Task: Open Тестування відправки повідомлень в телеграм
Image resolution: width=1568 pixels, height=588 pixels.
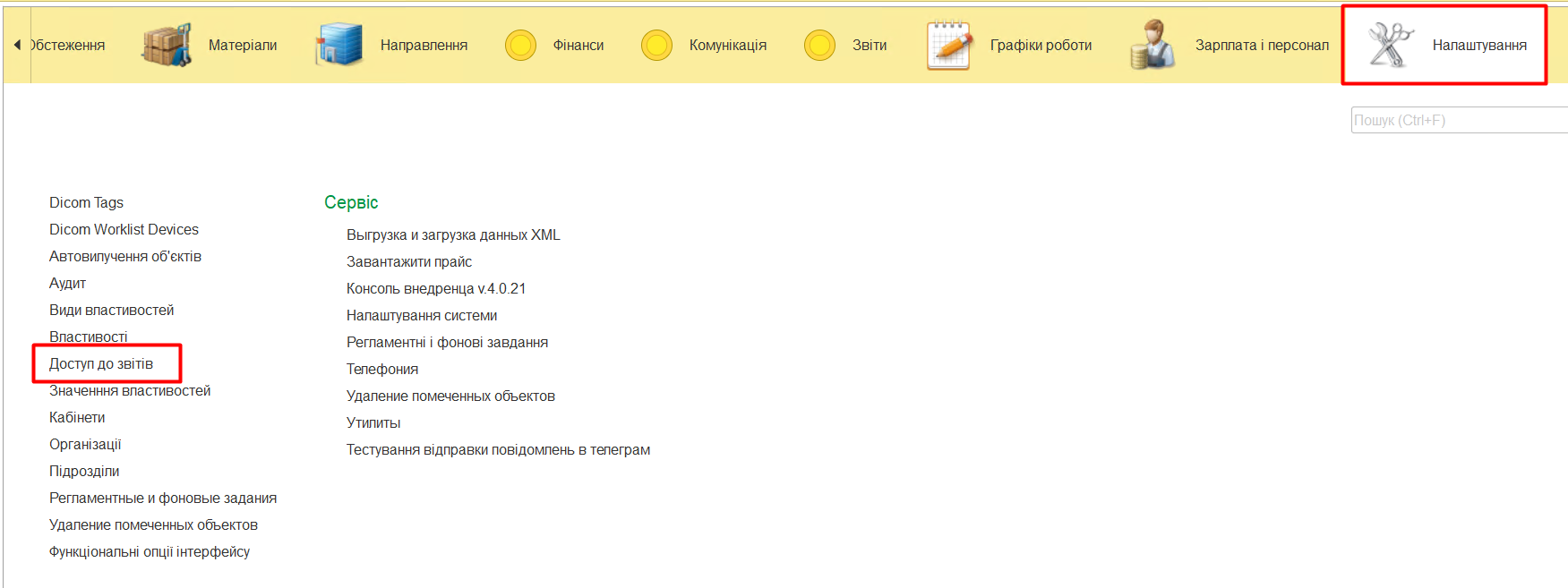Action: point(498,449)
